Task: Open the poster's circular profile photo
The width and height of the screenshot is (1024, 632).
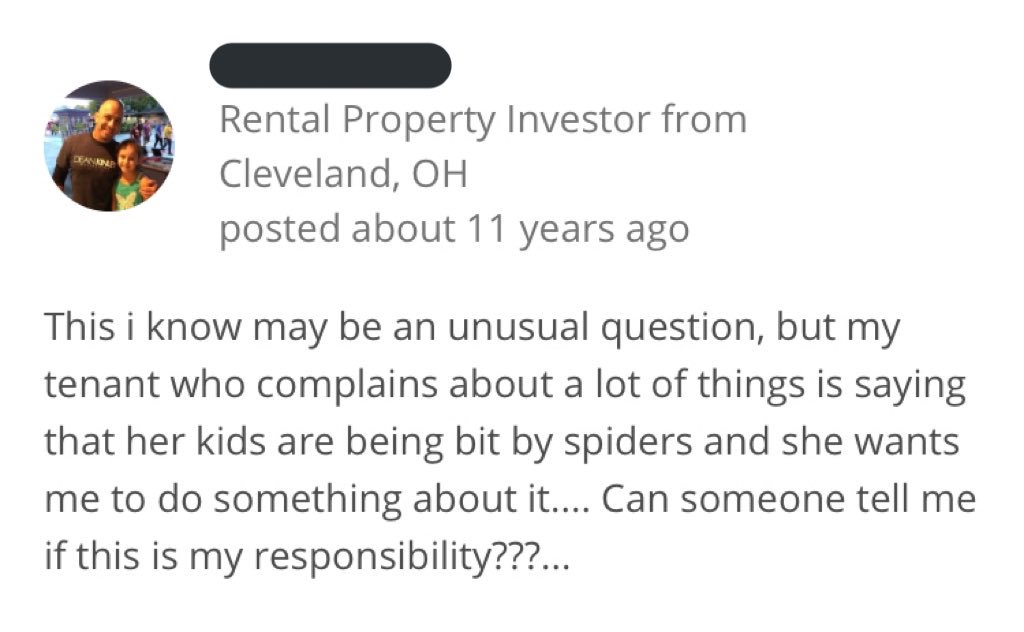Action: coord(109,146)
